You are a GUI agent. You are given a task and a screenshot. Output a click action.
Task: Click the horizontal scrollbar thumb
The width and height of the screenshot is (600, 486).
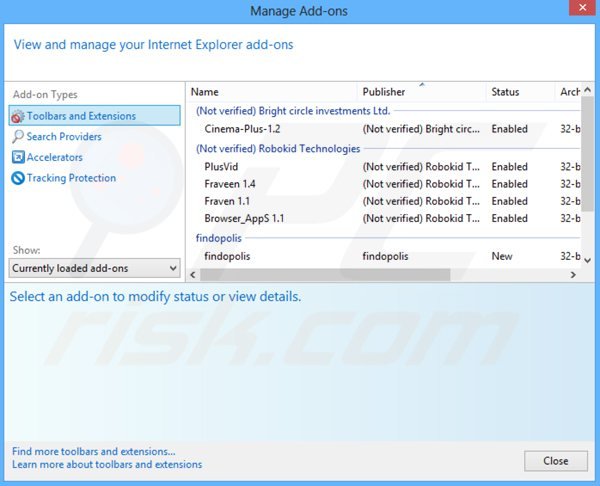tap(325, 275)
